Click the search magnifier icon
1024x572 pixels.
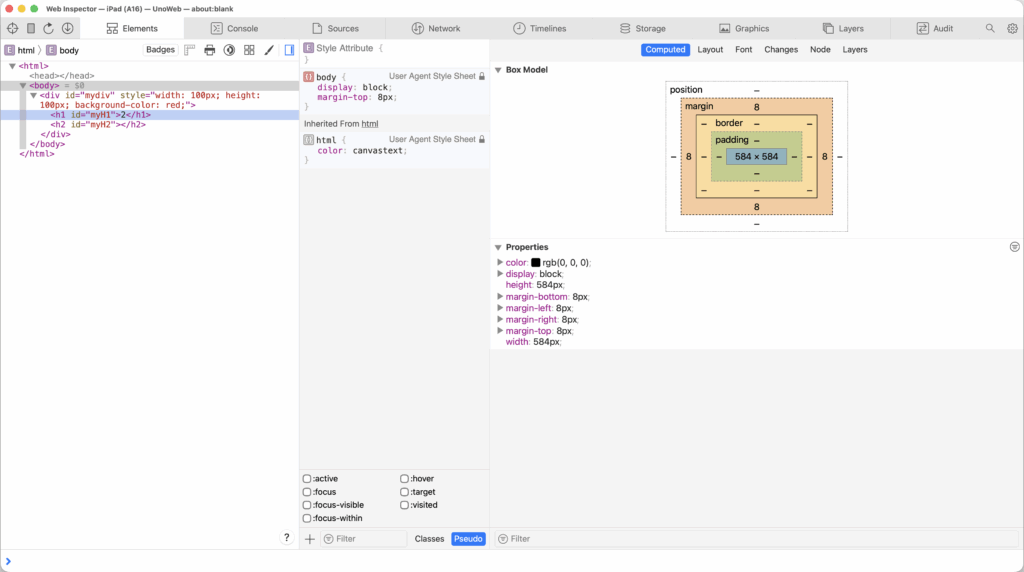(x=991, y=29)
